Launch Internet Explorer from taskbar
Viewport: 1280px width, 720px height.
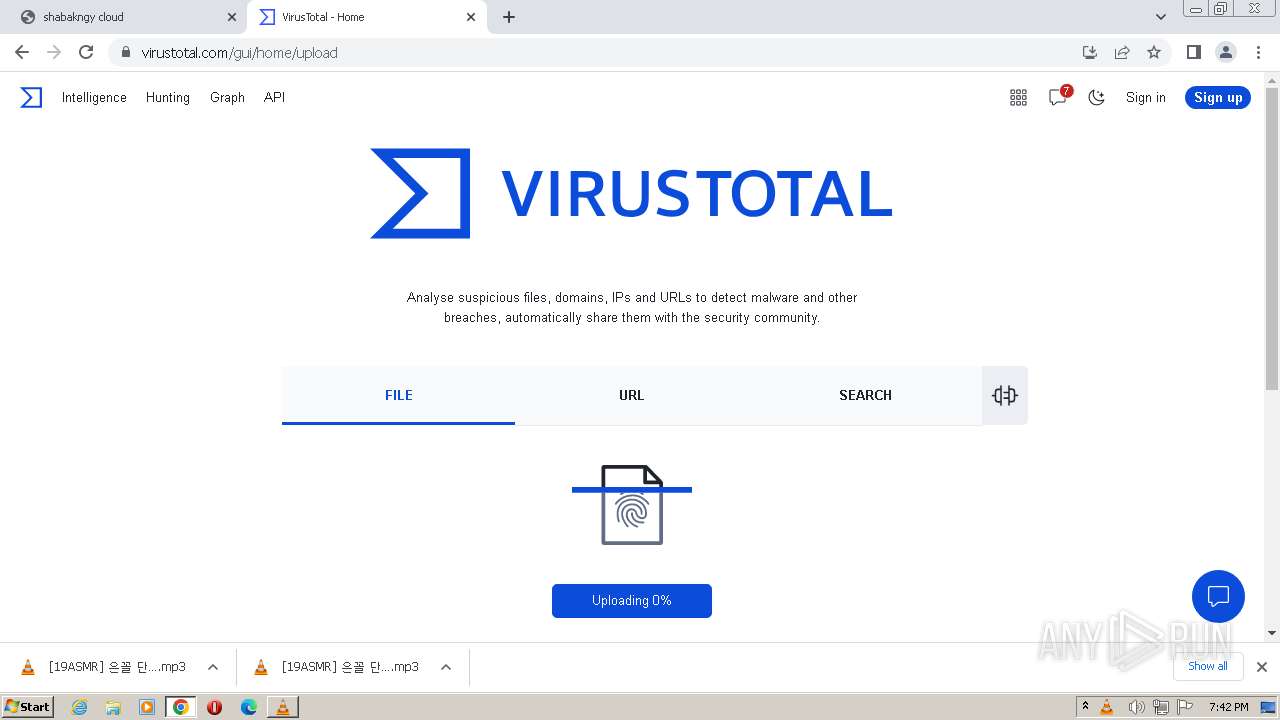tap(79, 707)
